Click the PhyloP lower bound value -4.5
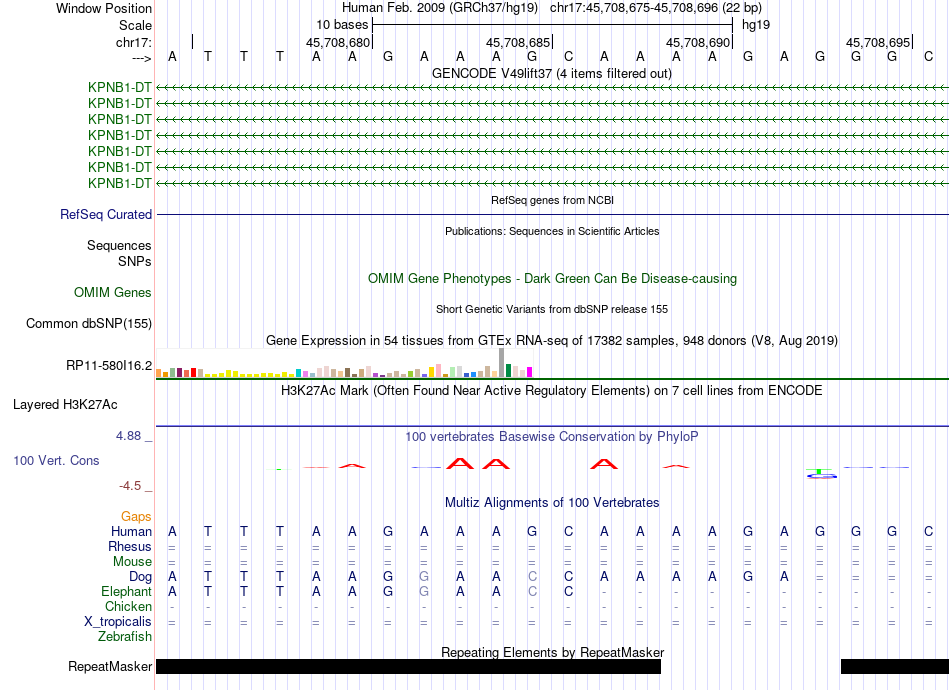The height and width of the screenshot is (690, 950). [x=130, y=486]
